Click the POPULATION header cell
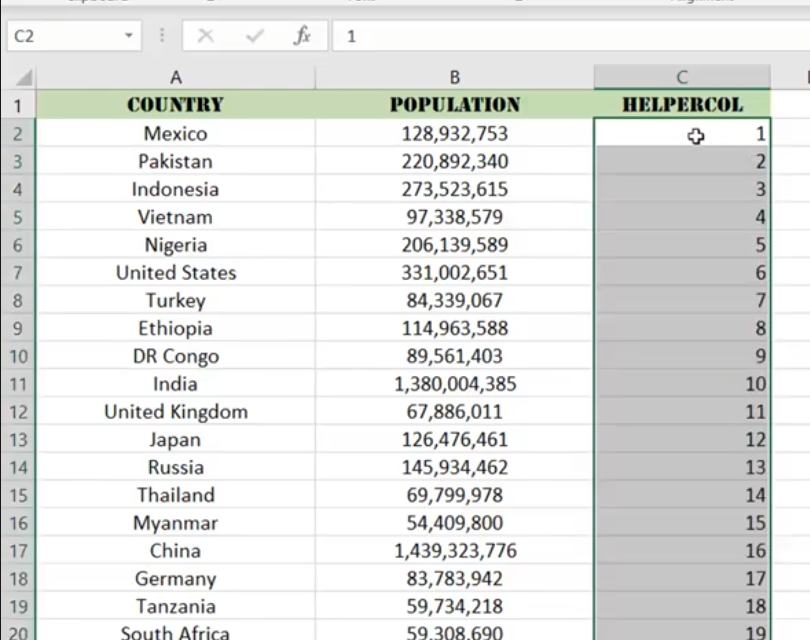 [x=455, y=105]
